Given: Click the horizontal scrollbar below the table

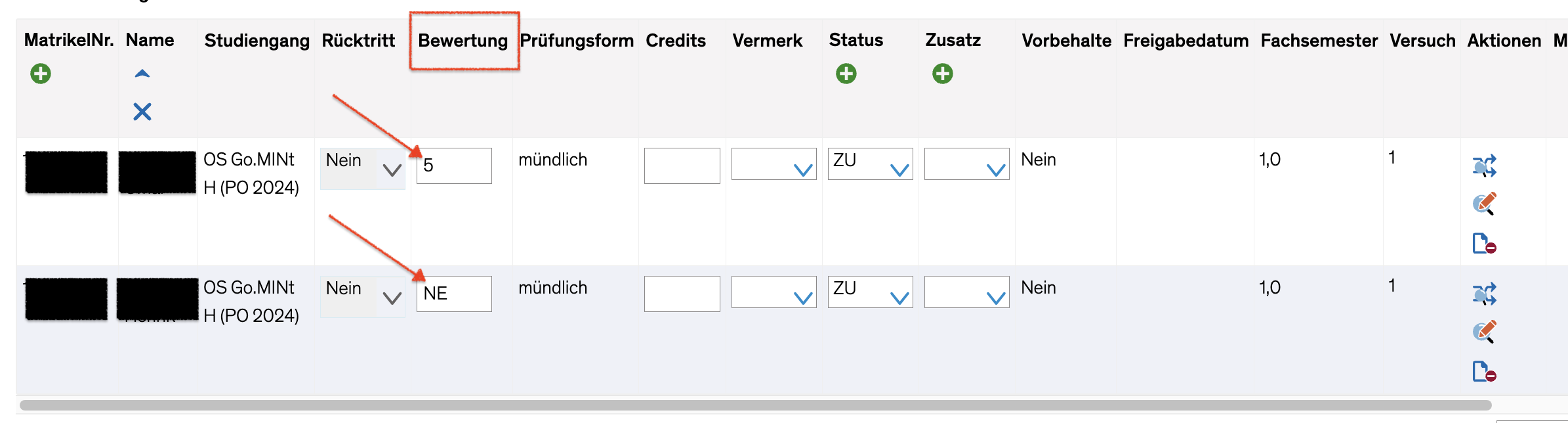Looking at the screenshot, I should point(754,405).
